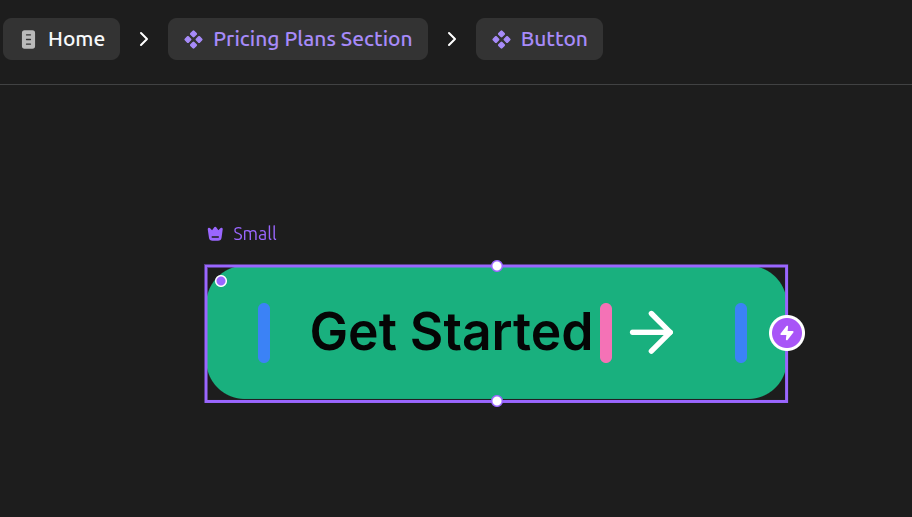This screenshot has height=517, width=912.
Task: Click the corner radius handle at top-left
Action: point(221,281)
